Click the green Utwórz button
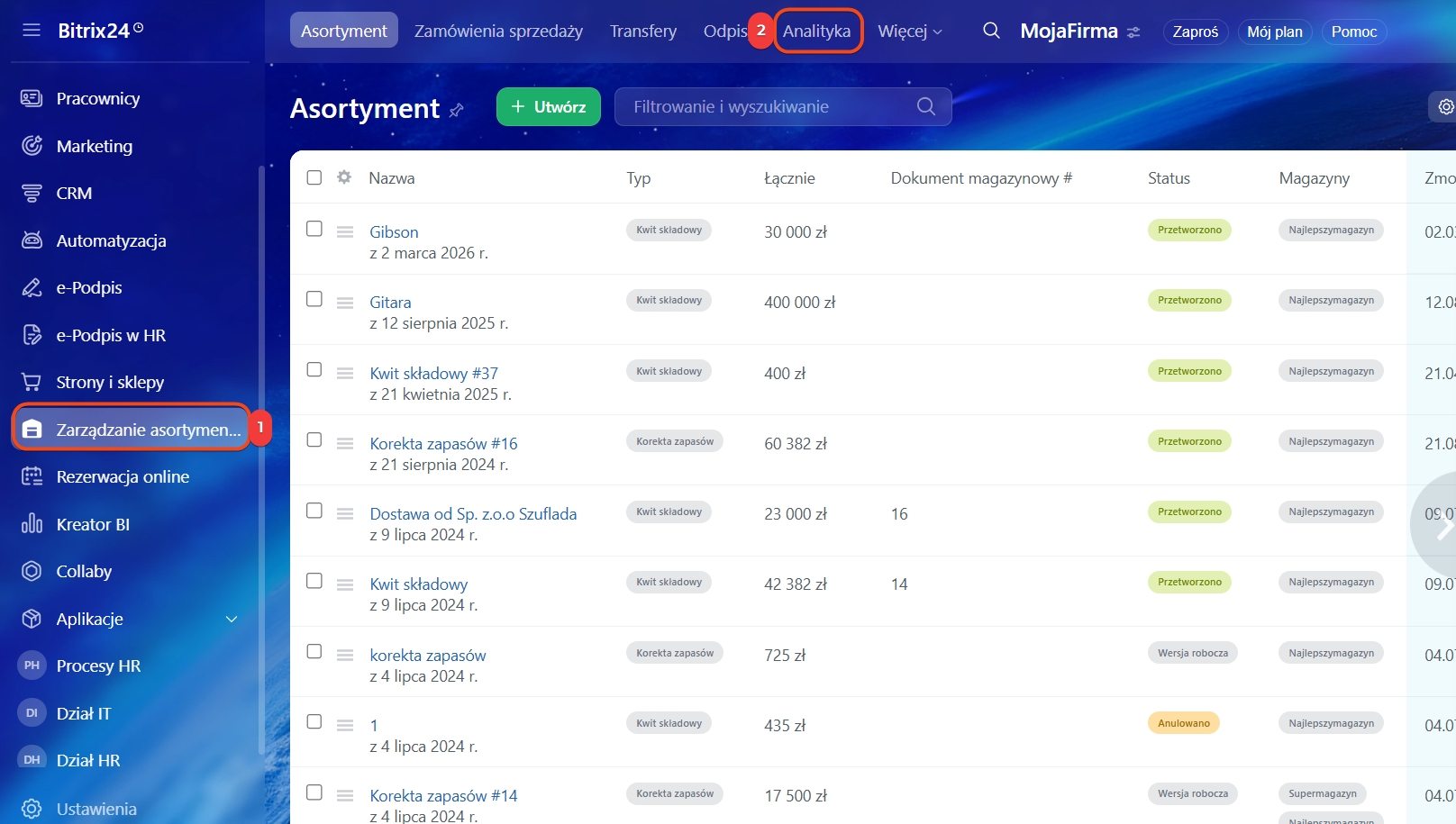Screen dimensions: 1456x824 [548, 107]
